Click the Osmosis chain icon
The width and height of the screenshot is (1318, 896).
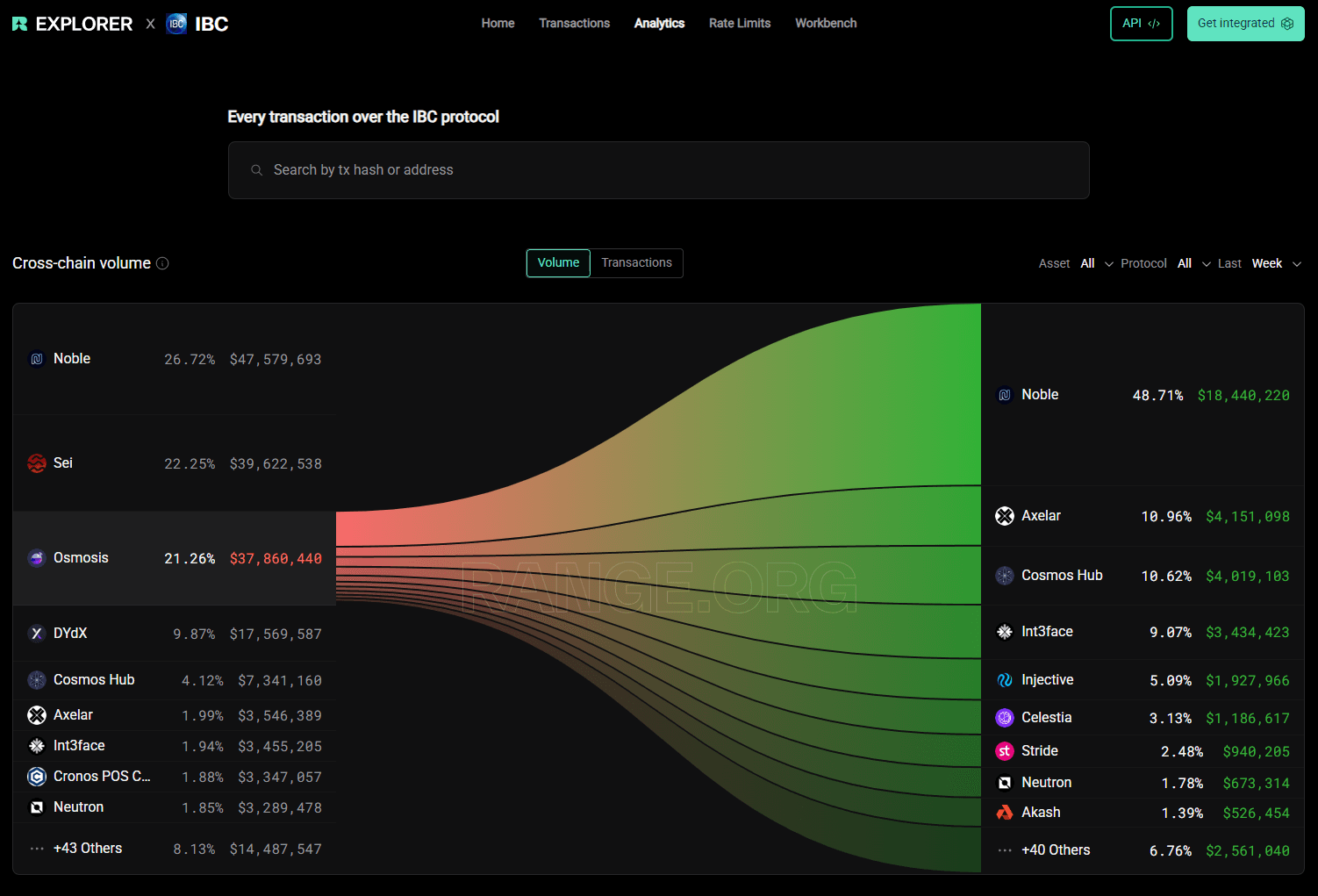coord(37,558)
